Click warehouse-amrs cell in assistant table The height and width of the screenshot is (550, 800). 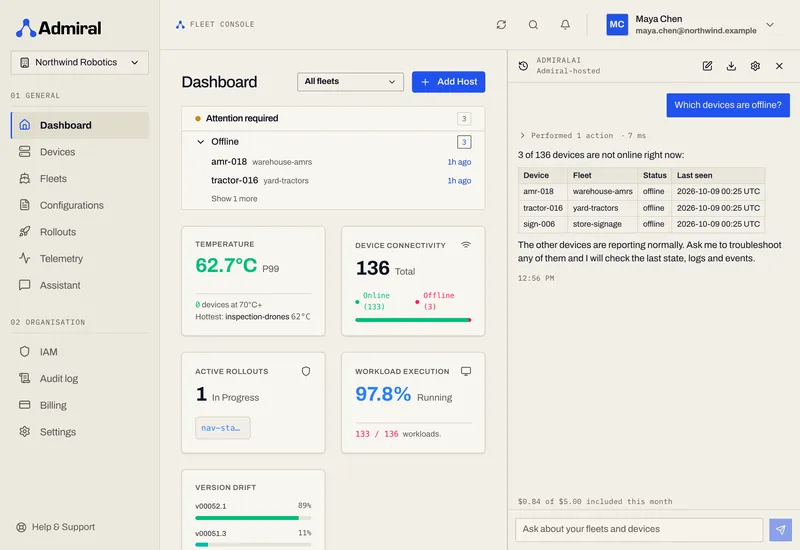coord(603,191)
